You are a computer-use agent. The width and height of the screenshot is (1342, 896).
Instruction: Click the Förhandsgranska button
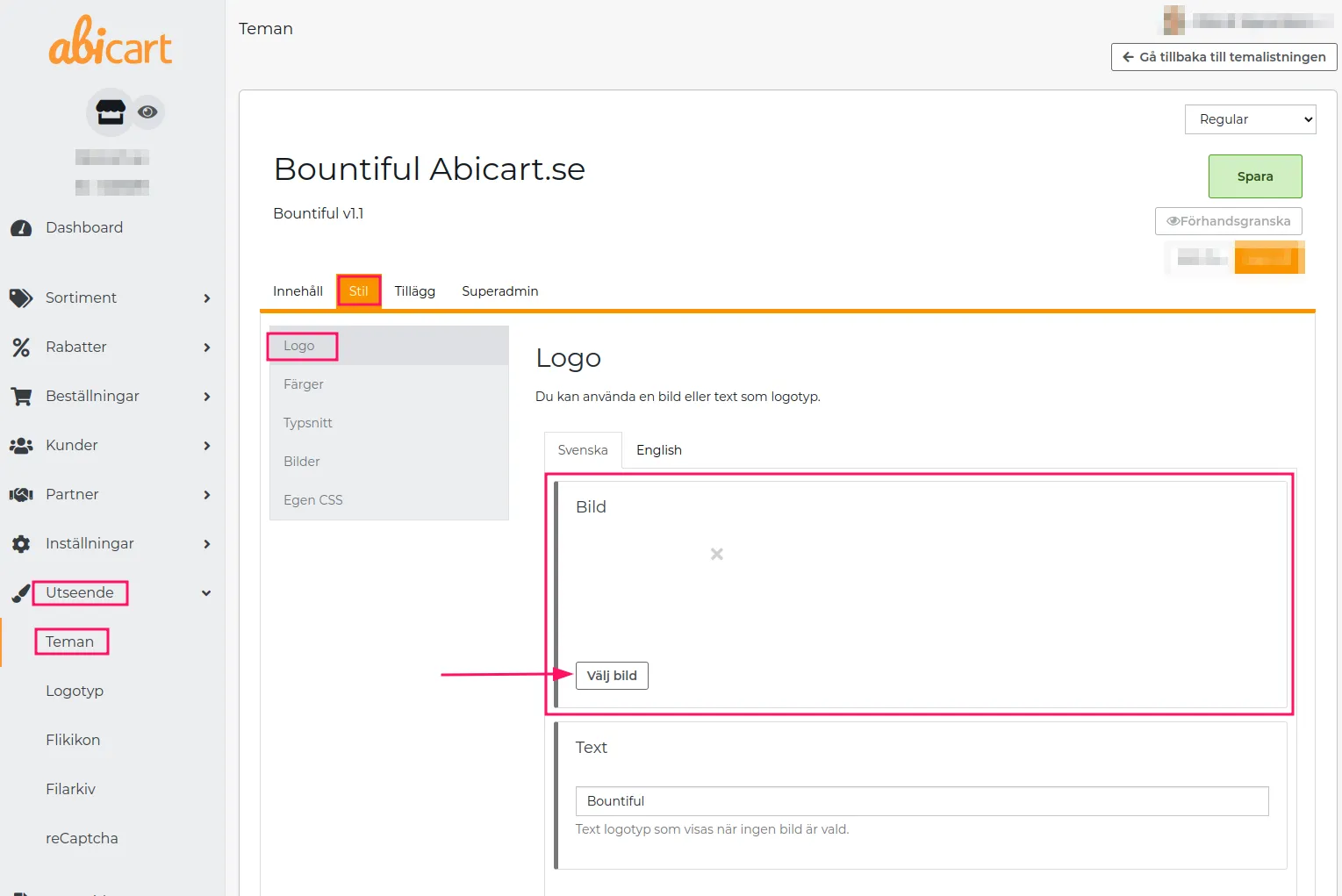1229,221
